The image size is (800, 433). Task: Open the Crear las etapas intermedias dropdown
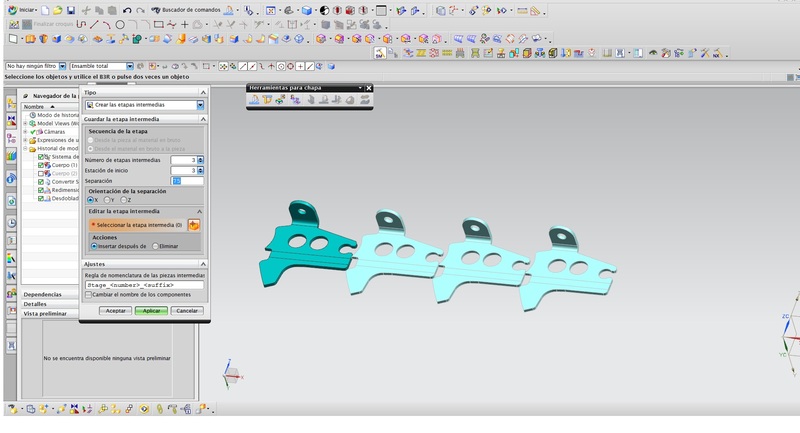pyautogui.click(x=200, y=105)
